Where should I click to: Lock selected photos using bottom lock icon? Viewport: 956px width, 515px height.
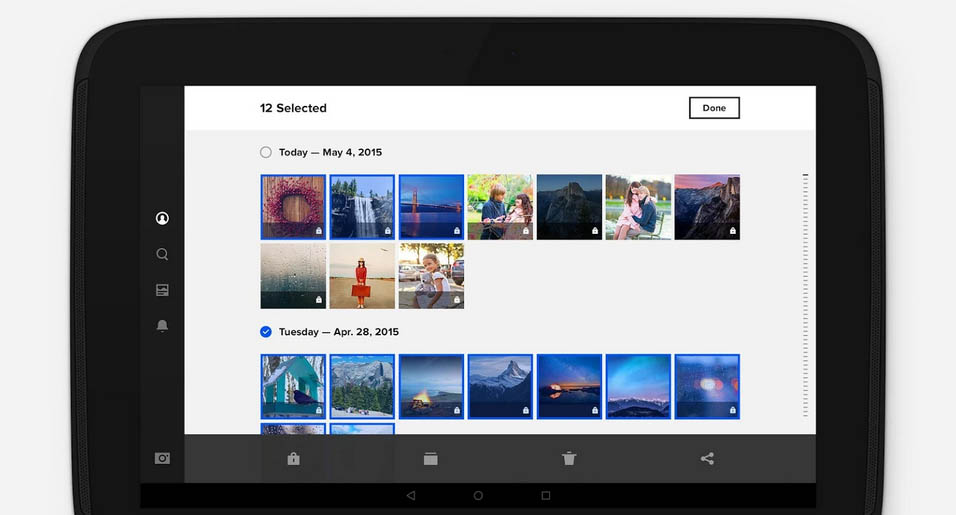pos(293,459)
